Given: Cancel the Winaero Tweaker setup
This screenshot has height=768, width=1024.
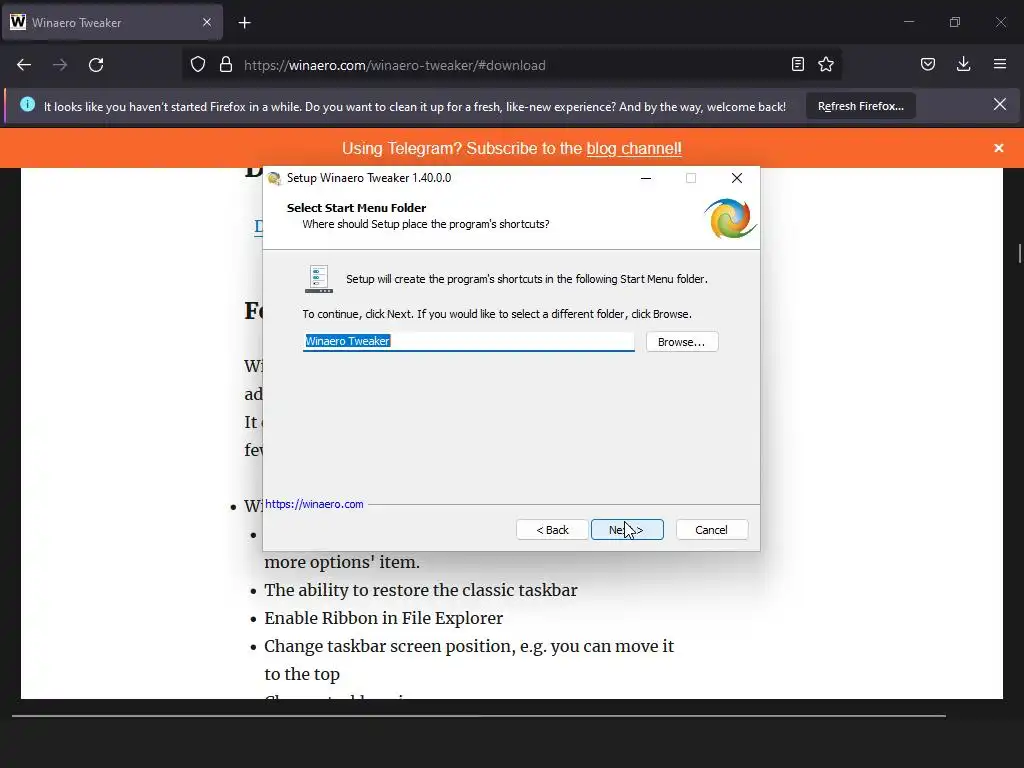Looking at the screenshot, I should coord(711,530).
